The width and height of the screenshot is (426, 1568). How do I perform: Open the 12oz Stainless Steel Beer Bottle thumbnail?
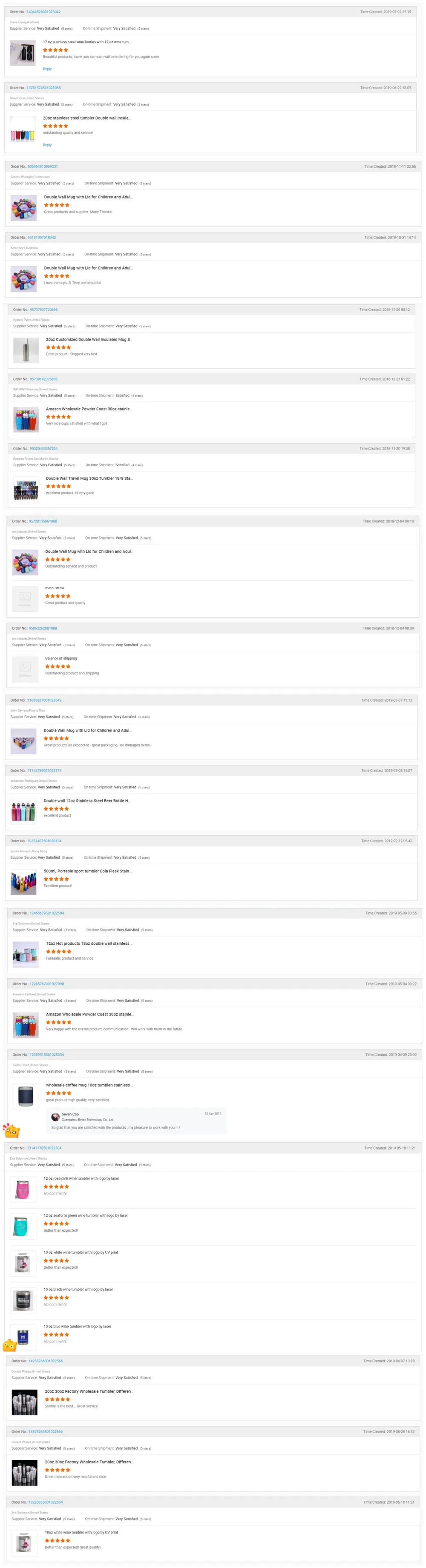[23, 811]
